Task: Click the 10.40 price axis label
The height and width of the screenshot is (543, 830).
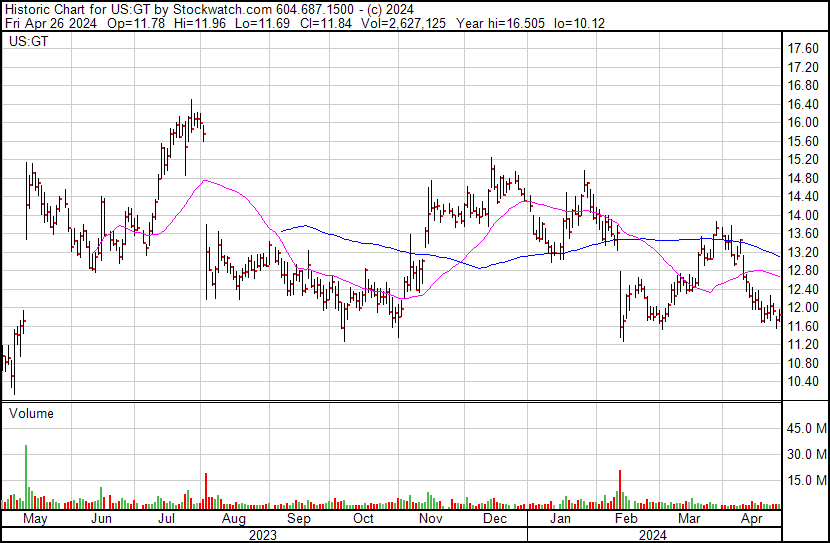Action: pos(804,382)
